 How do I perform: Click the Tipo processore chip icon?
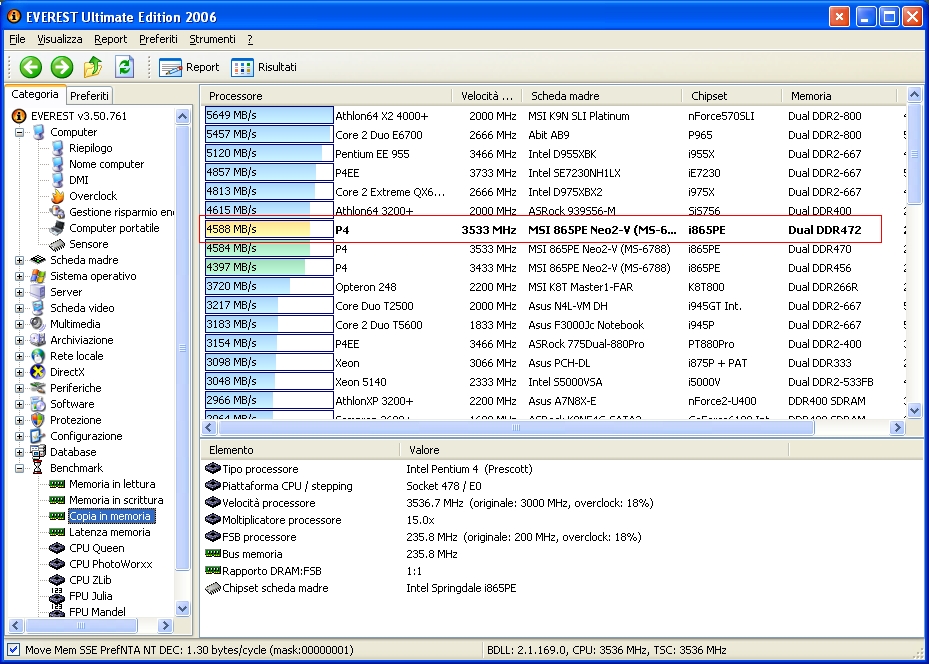(213, 469)
